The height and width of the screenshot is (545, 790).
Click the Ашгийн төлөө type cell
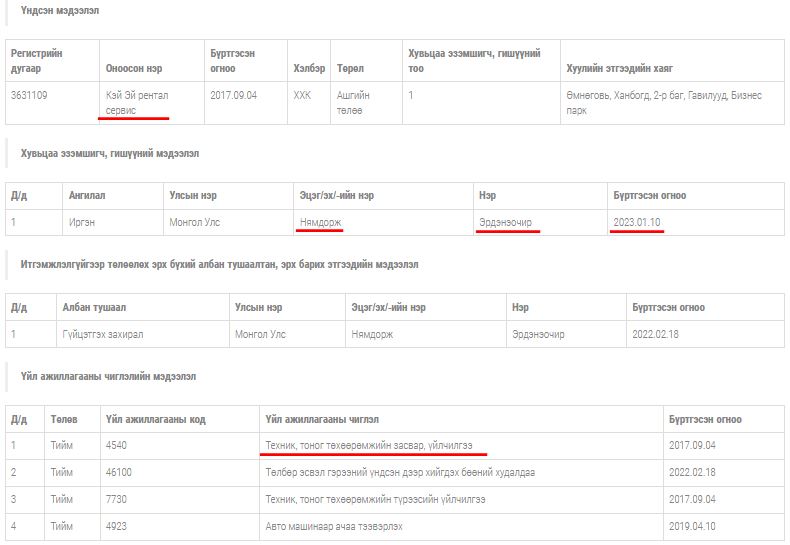pyautogui.click(x=353, y=102)
